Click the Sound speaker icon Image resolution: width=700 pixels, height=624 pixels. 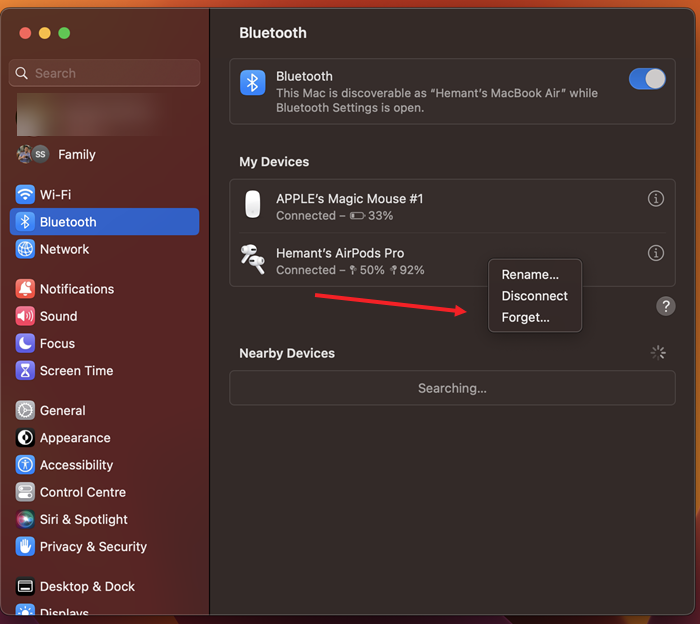pyautogui.click(x=25, y=316)
